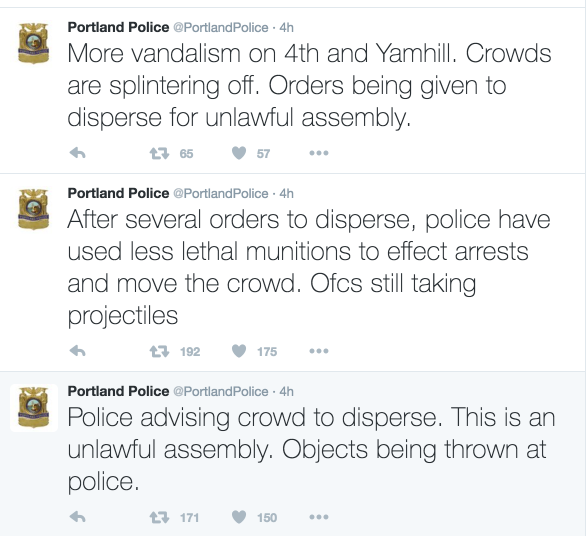Open Portland Police profile name on first tweet
Screen dimensions: 586x536
118,27
